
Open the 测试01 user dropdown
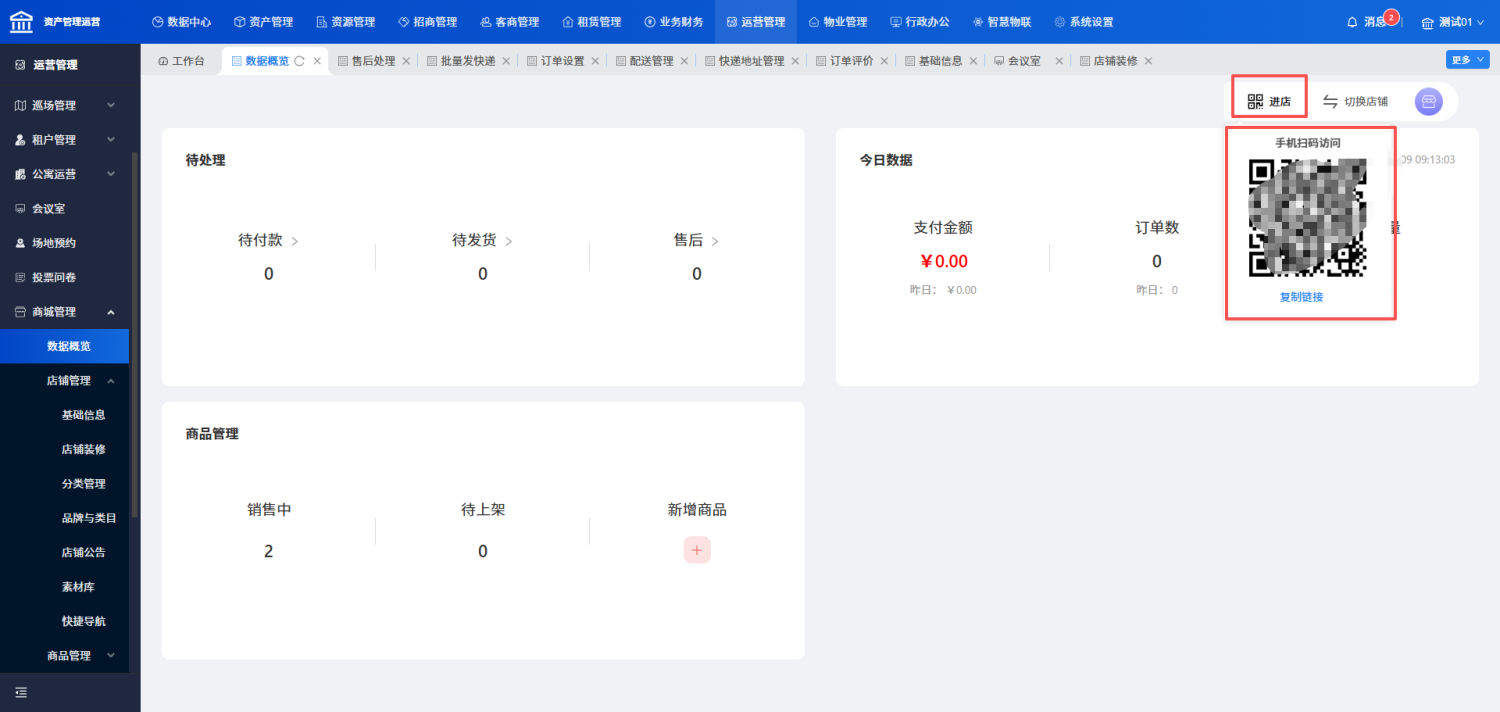click(x=1453, y=22)
